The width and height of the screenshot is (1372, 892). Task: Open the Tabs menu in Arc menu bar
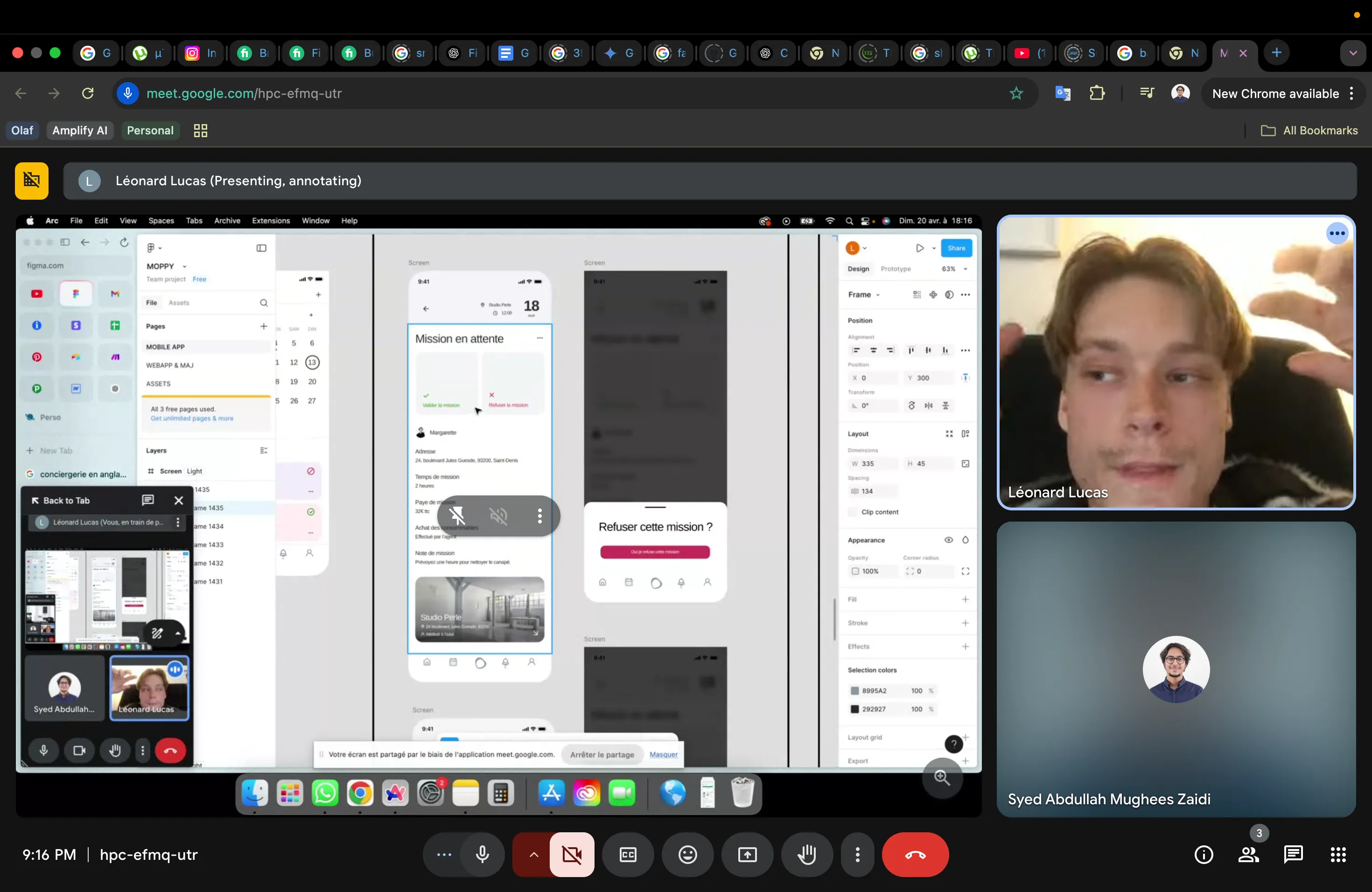pyautogui.click(x=194, y=221)
